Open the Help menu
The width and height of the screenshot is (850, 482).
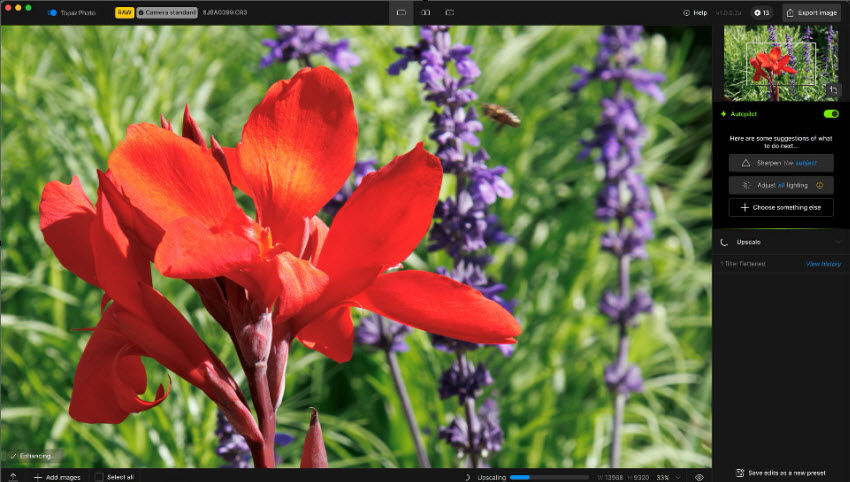click(695, 12)
